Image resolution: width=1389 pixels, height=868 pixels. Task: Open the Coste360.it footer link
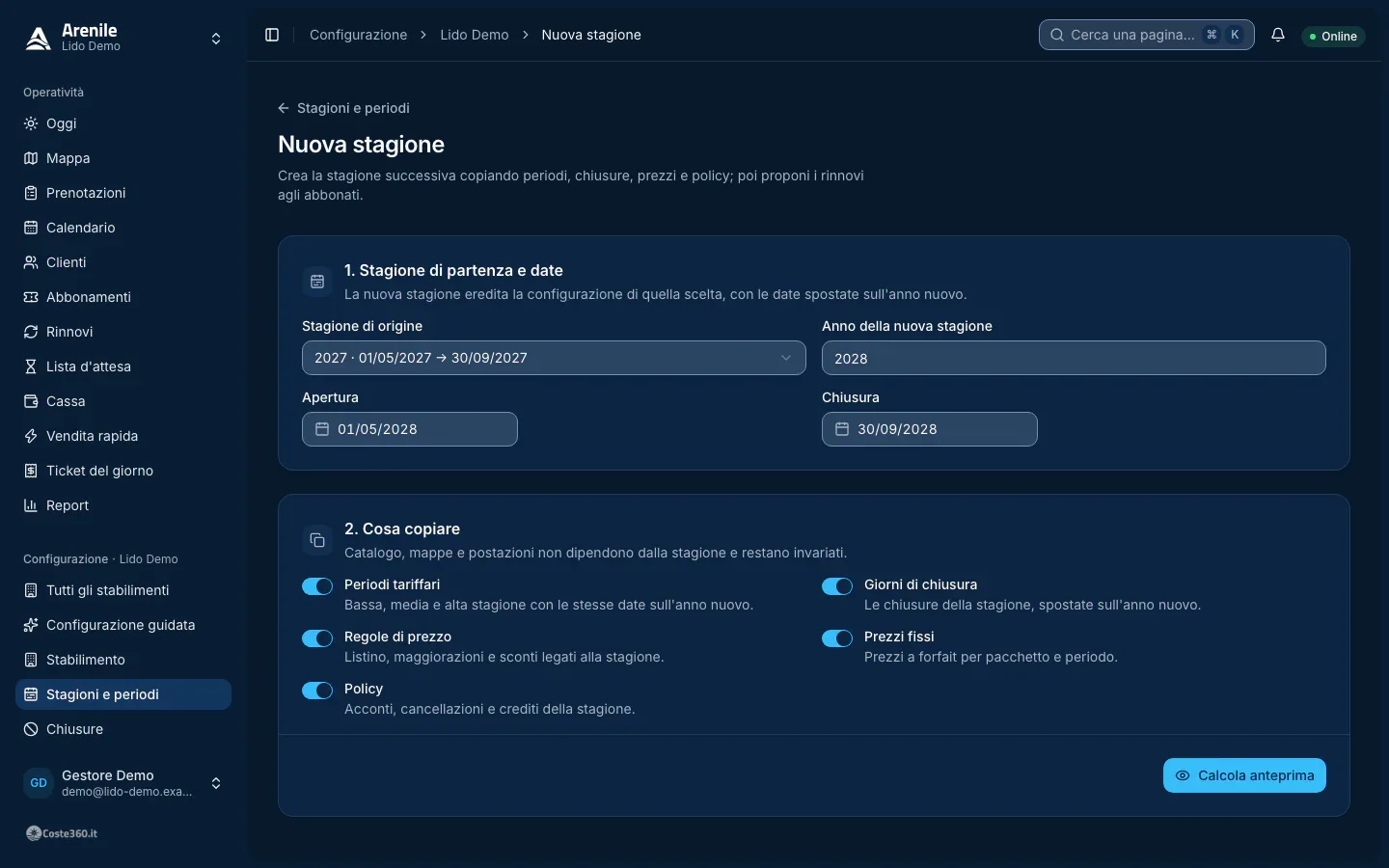point(62,833)
